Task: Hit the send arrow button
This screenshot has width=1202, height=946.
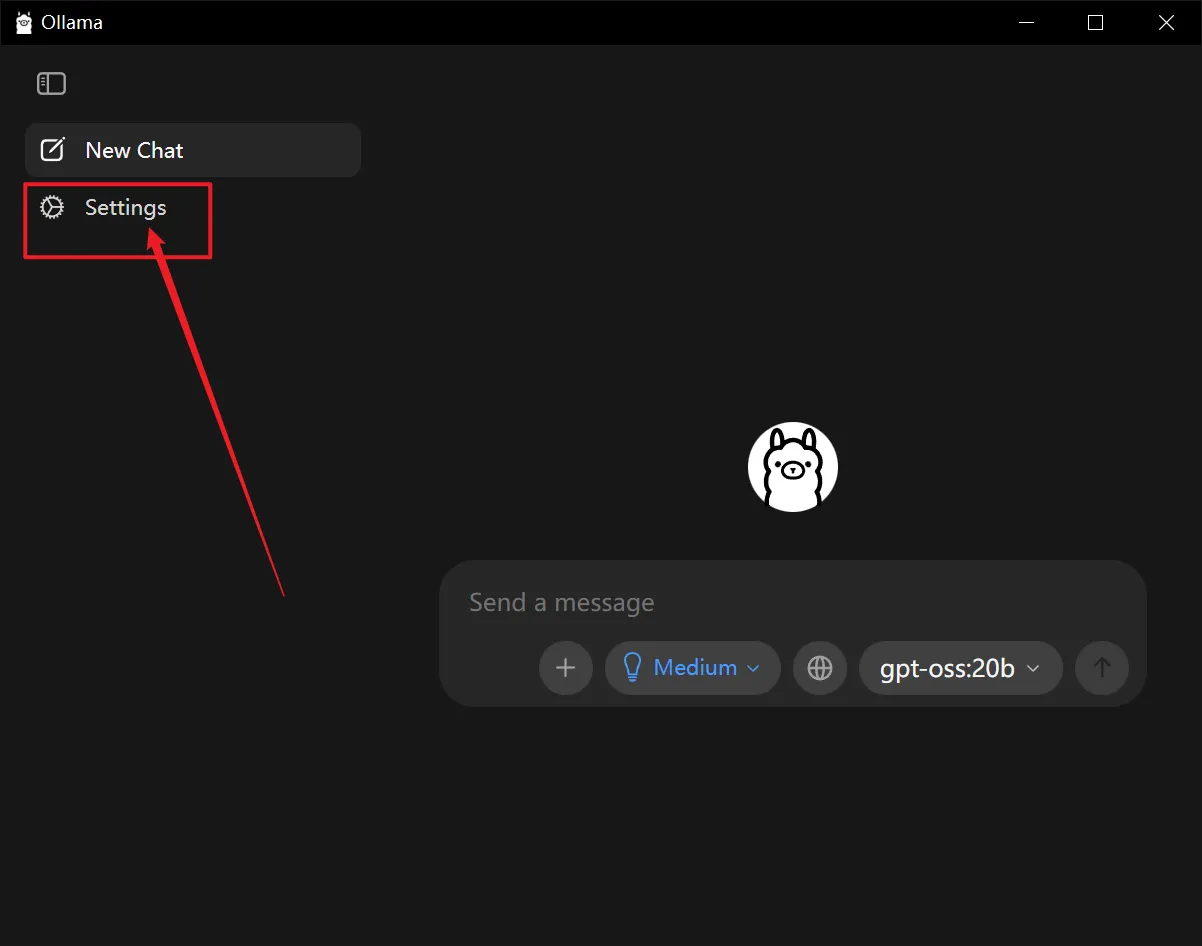Action: click(1101, 668)
